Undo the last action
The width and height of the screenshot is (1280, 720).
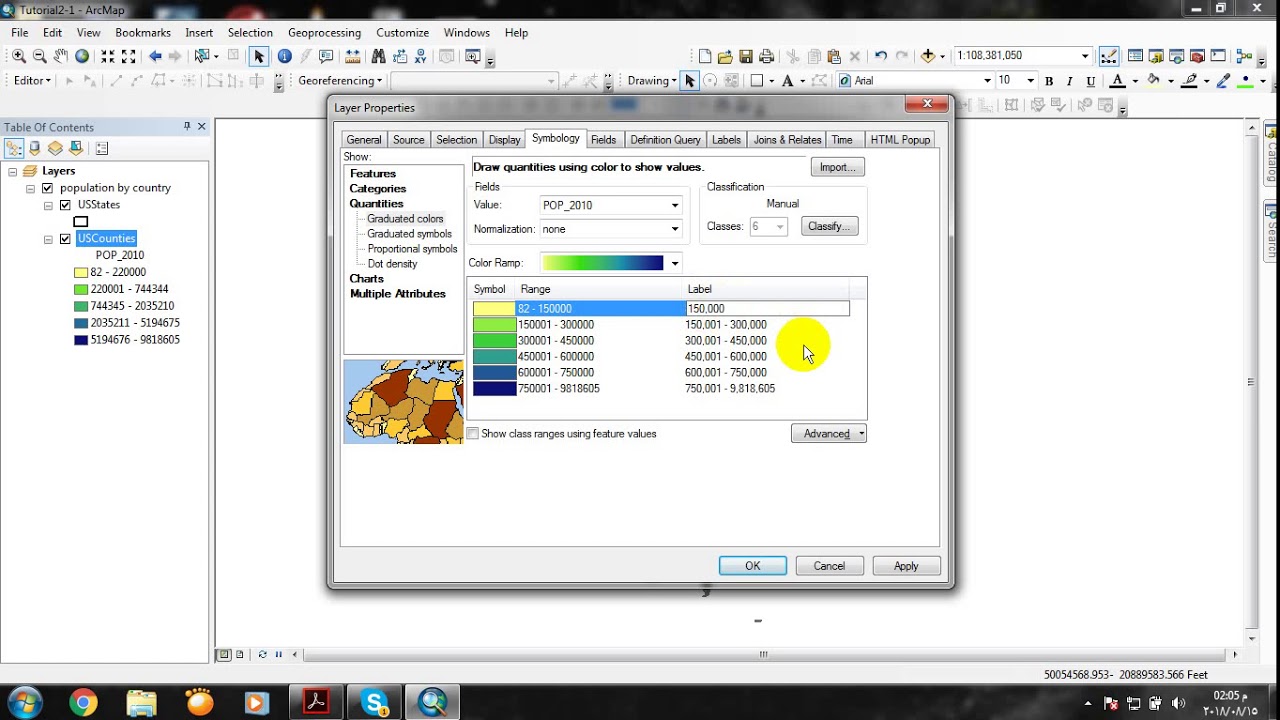[x=881, y=56]
